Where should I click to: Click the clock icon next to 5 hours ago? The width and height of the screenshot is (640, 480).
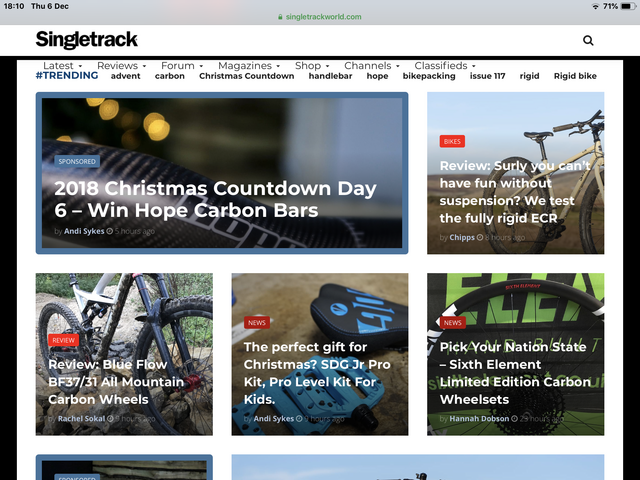(x=109, y=231)
